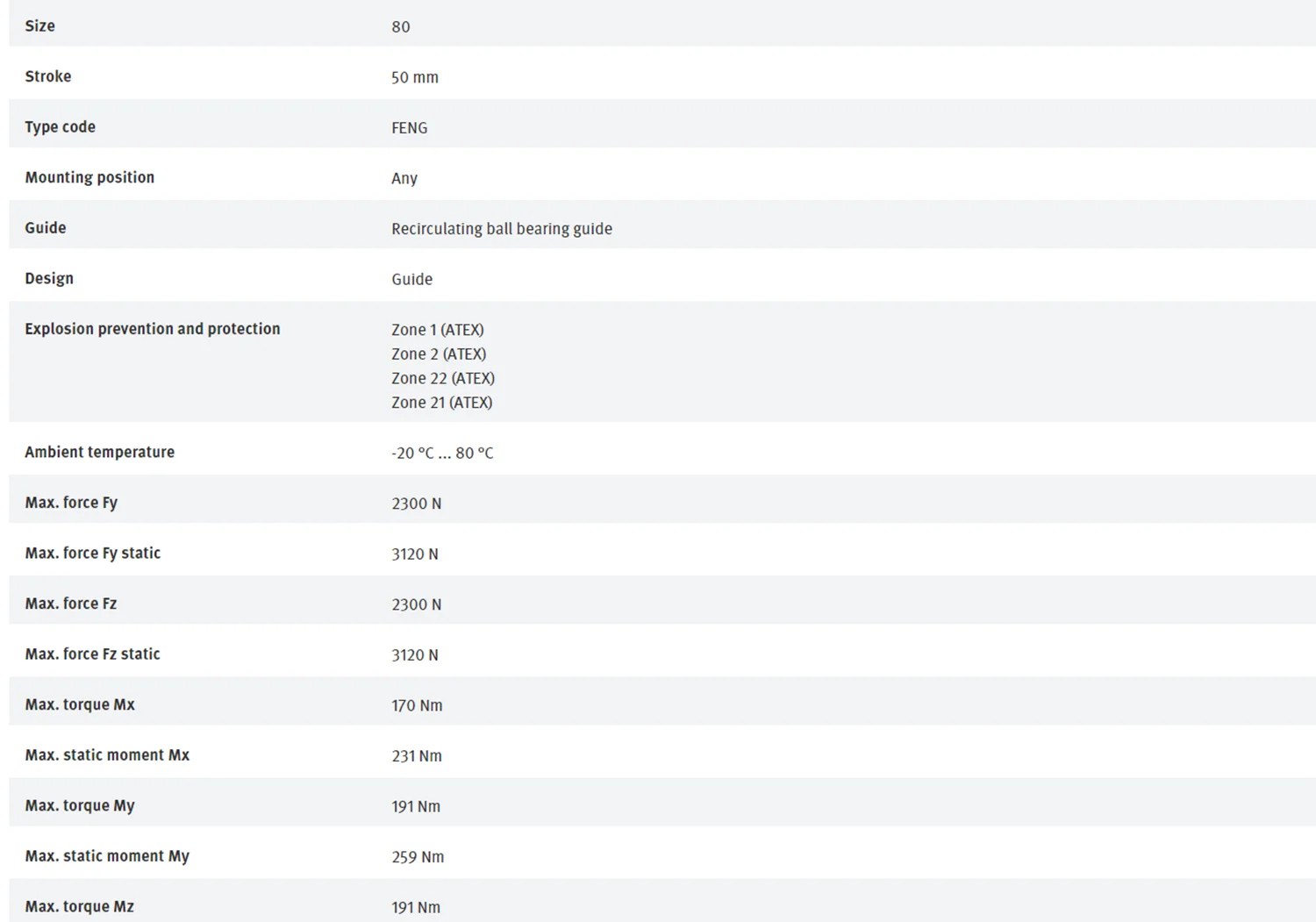Select the Ambient temperature range value
1316x922 pixels.
tap(442, 454)
